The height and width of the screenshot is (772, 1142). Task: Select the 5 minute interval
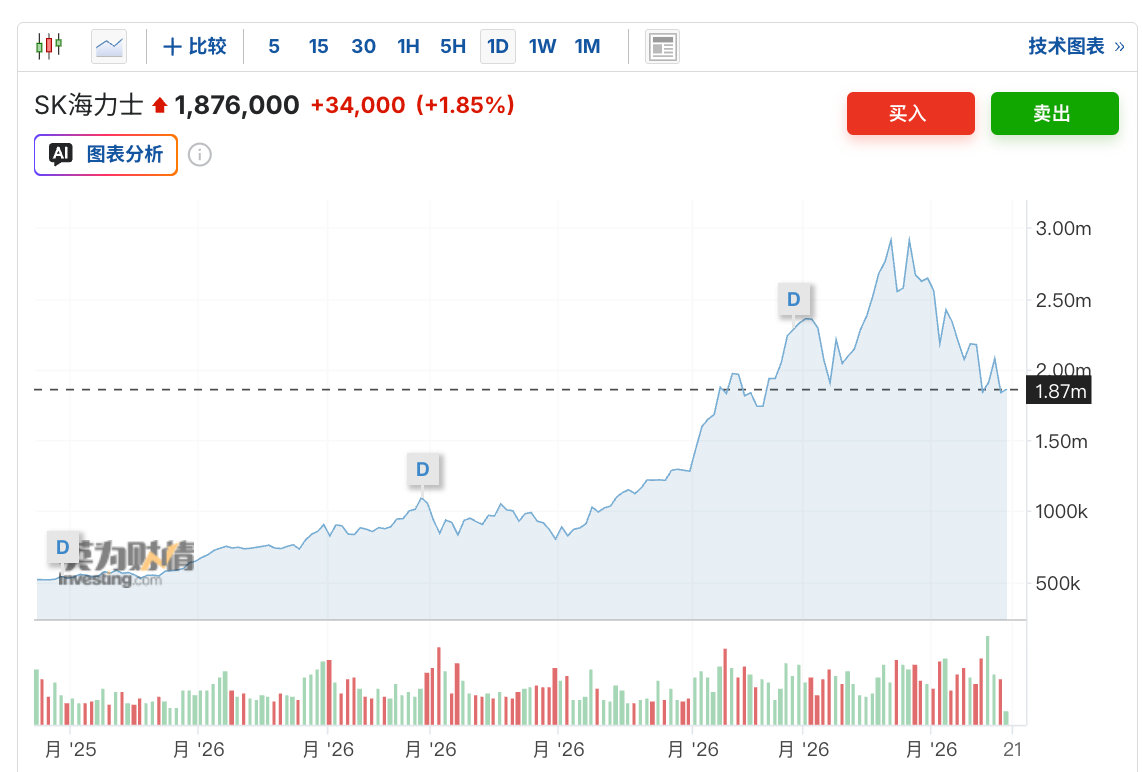pos(274,47)
